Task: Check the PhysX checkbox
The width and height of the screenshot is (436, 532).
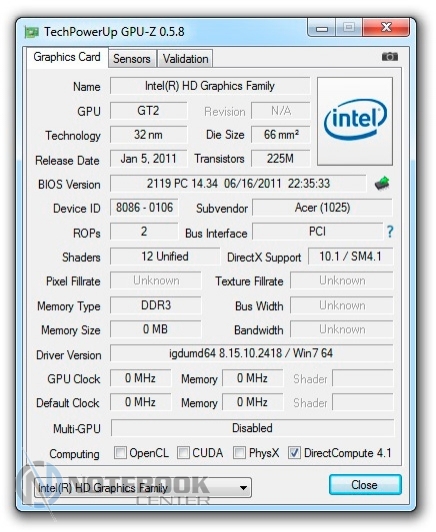Action: coord(239,452)
